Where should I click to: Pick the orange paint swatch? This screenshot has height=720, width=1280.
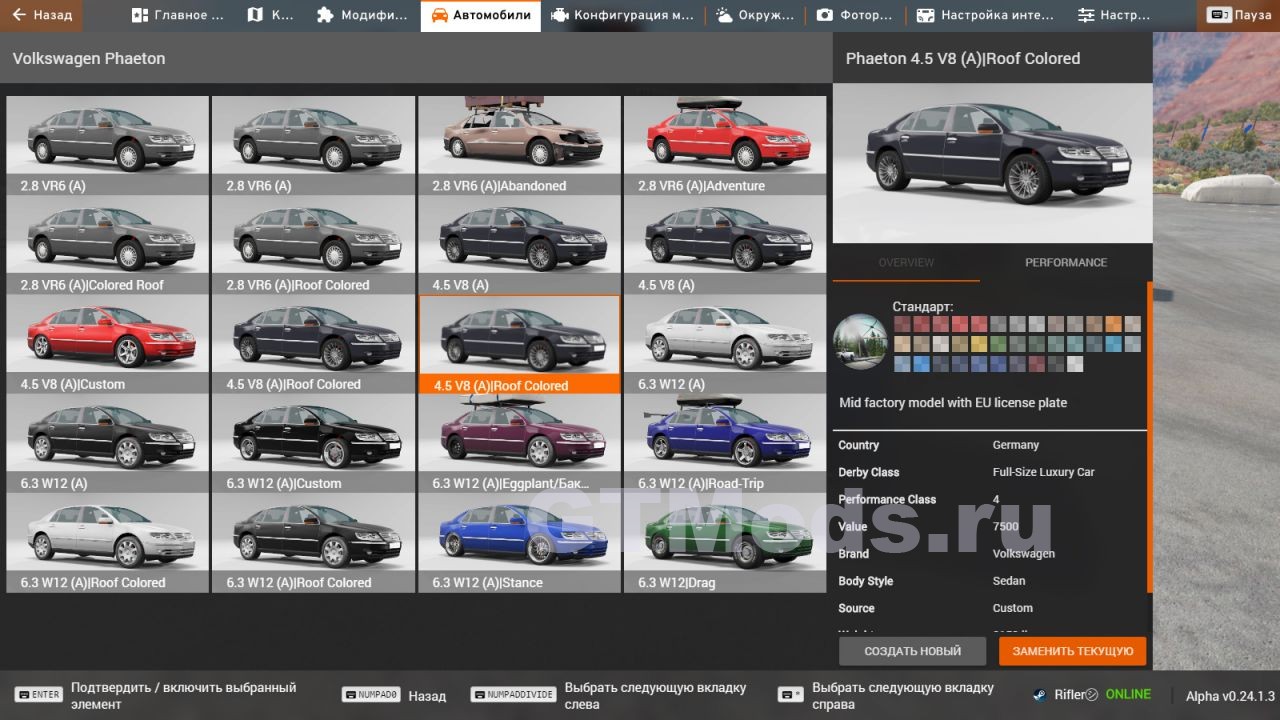(x=1113, y=324)
